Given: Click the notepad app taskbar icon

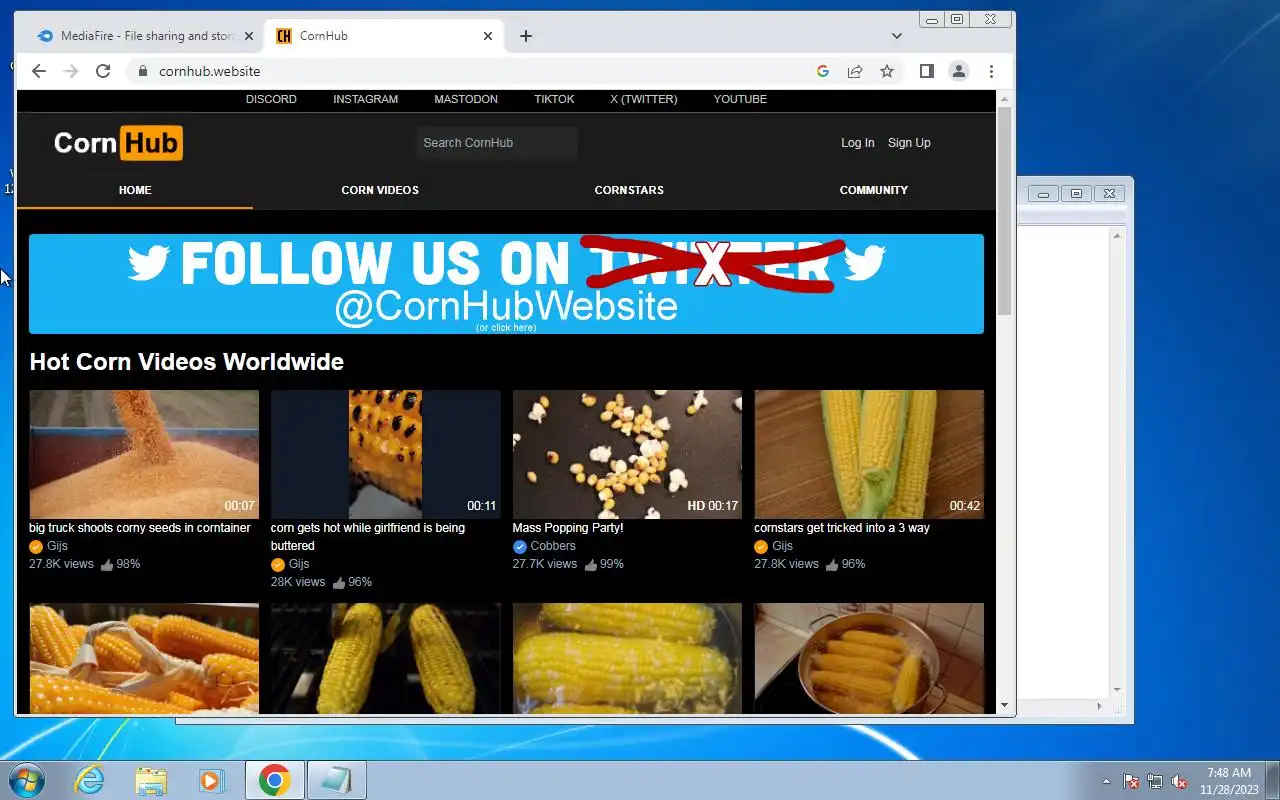Looking at the screenshot, I should tap(336, 780).
